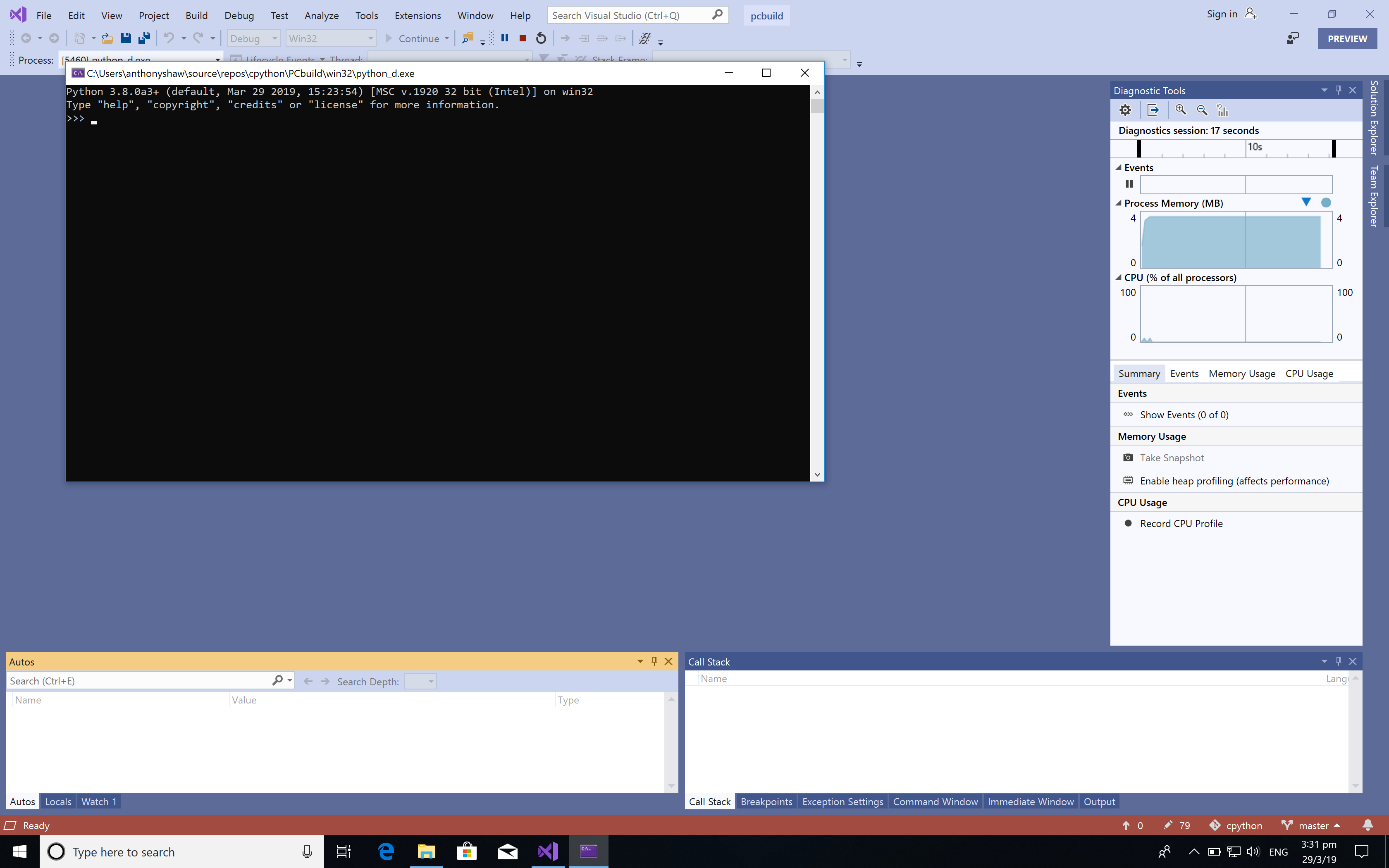Enable heap profiling option
1389x868 pixels.
[x=1234, y=481]
